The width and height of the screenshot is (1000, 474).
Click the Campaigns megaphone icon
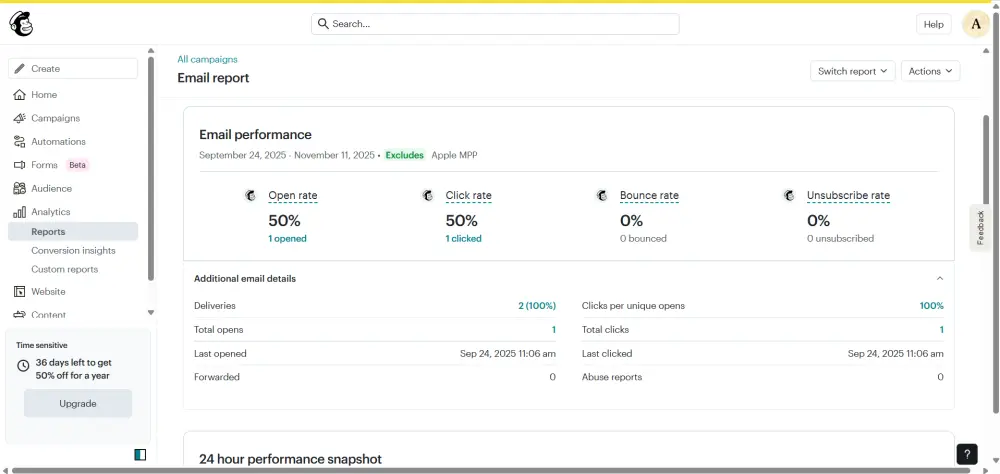pyautogui.click(x=20, y=118)
